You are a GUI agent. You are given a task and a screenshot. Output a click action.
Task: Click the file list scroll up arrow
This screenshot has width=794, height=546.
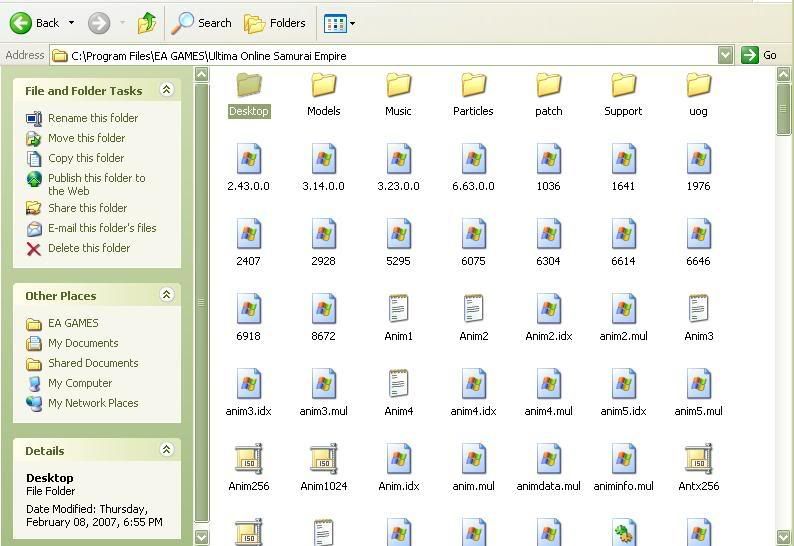783,75
